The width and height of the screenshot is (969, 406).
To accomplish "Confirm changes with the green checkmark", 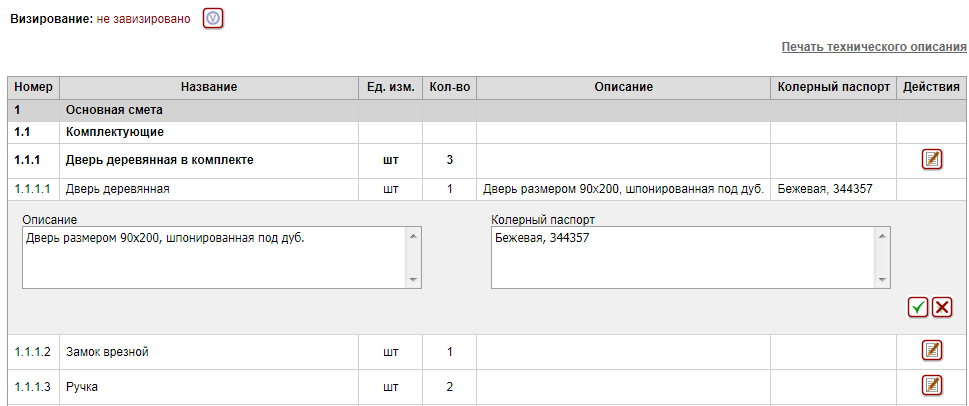I will point(918,308).
